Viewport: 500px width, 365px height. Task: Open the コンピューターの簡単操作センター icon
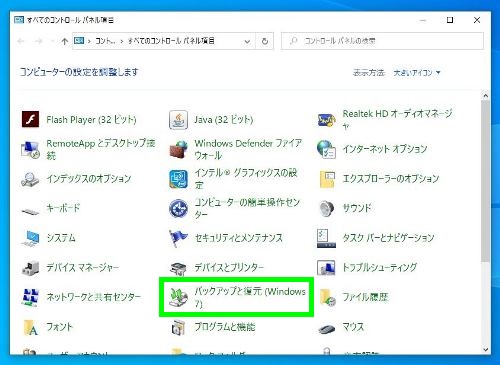178,208
